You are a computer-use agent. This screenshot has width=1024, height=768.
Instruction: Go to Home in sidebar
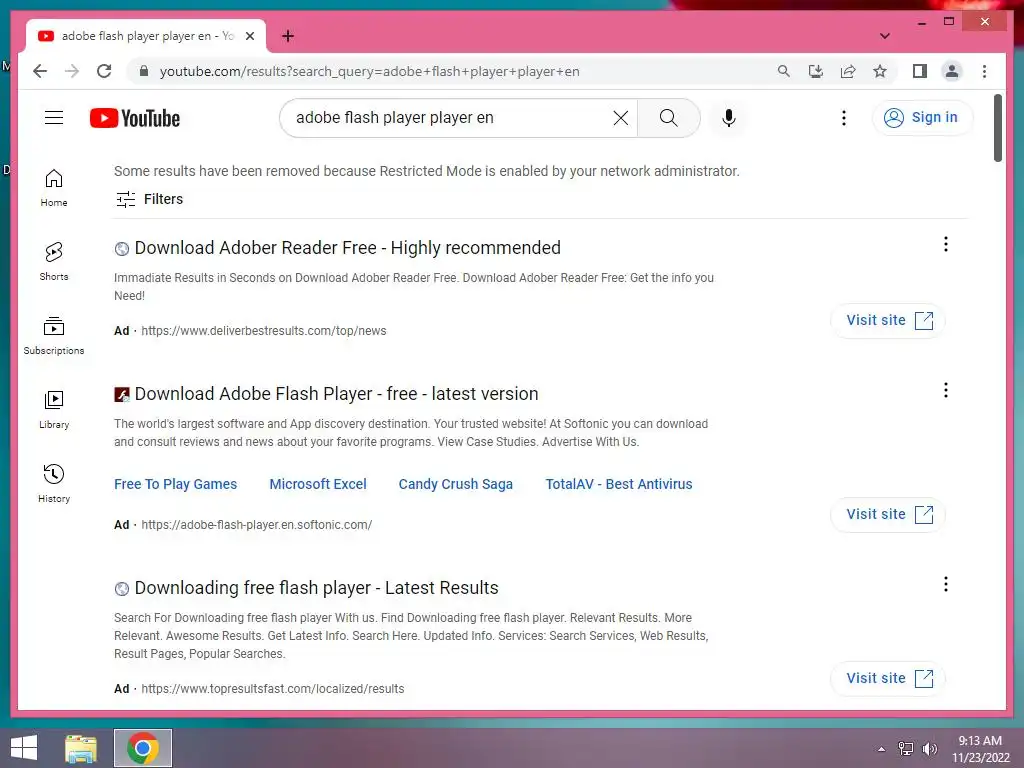pos(54,187)
